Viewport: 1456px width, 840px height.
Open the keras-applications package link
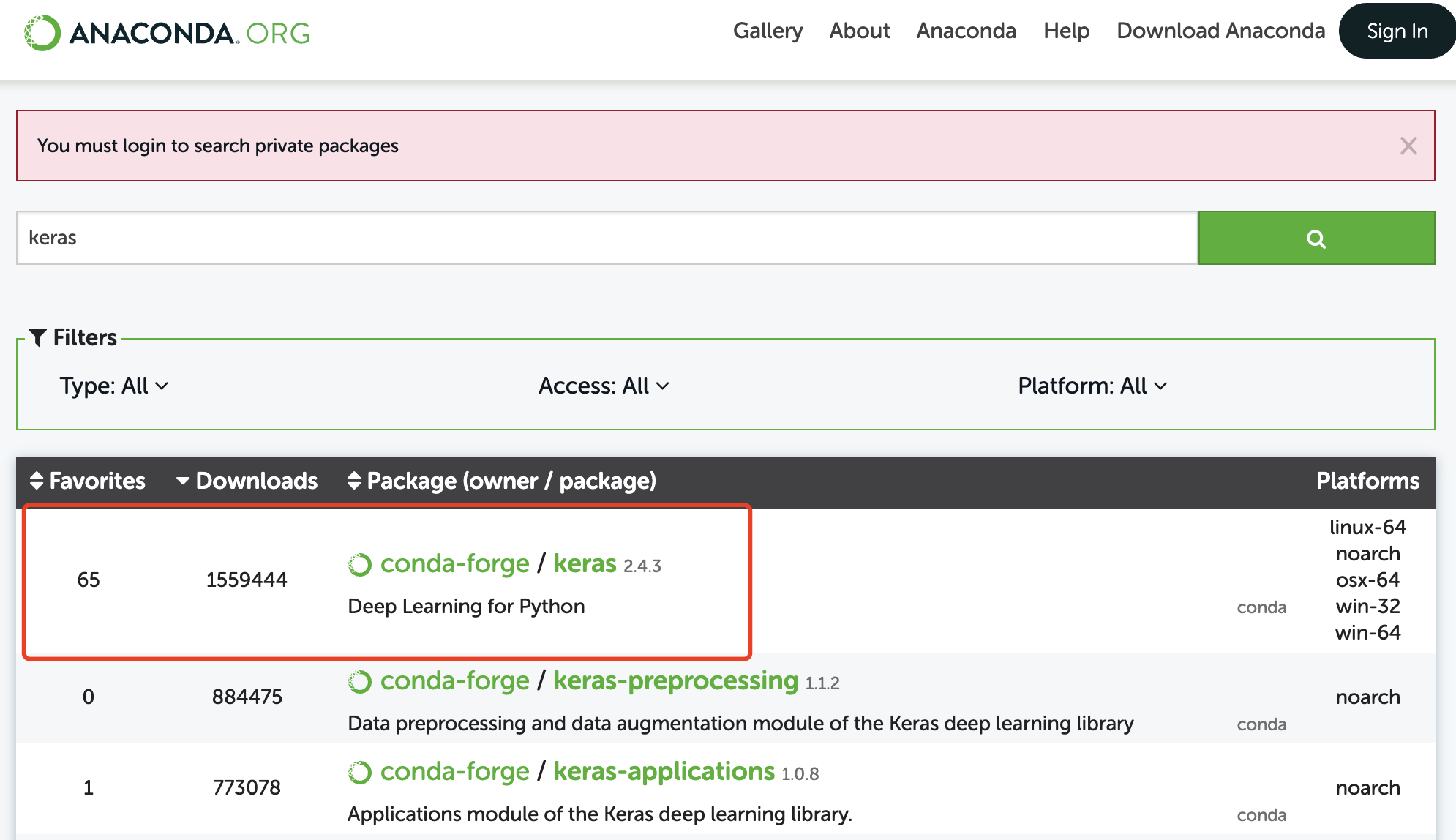pyautogui.click(x=664, y=772)
